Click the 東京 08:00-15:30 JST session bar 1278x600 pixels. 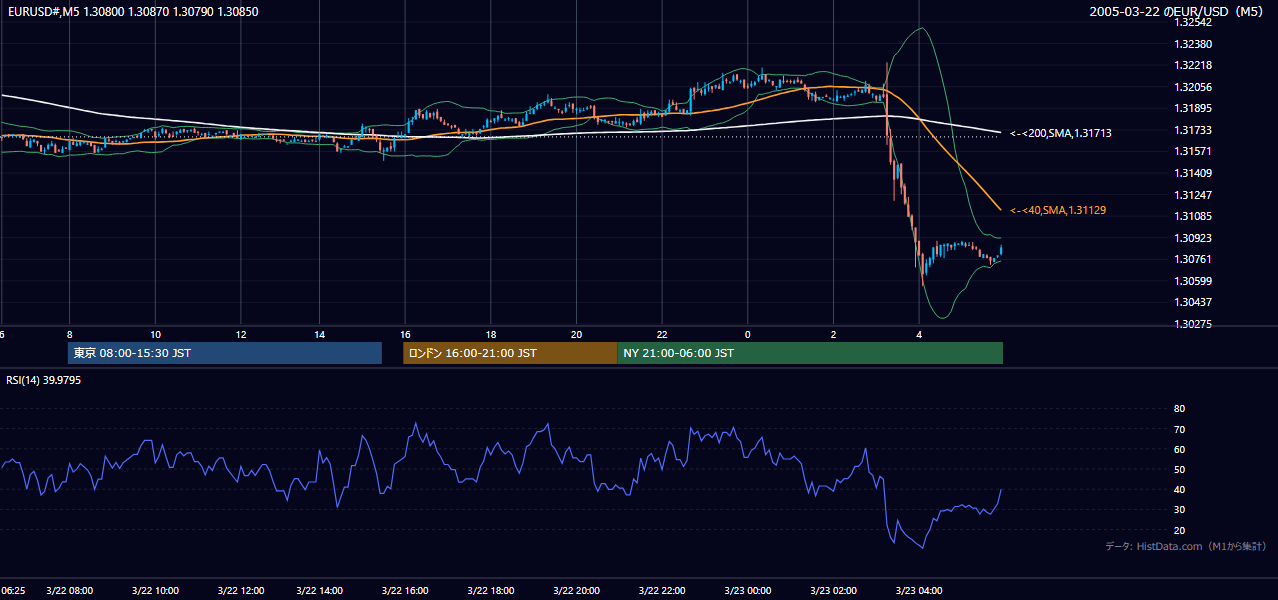click(x=225, y=353)
